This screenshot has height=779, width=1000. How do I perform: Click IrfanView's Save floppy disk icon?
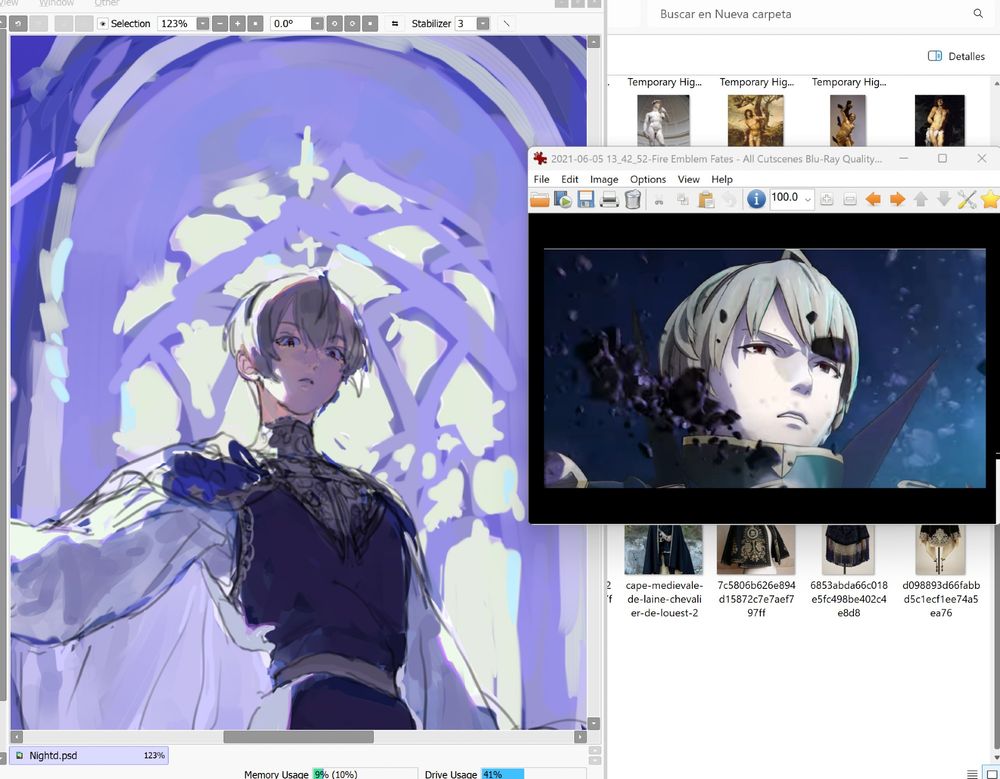[x=585, y=200]
